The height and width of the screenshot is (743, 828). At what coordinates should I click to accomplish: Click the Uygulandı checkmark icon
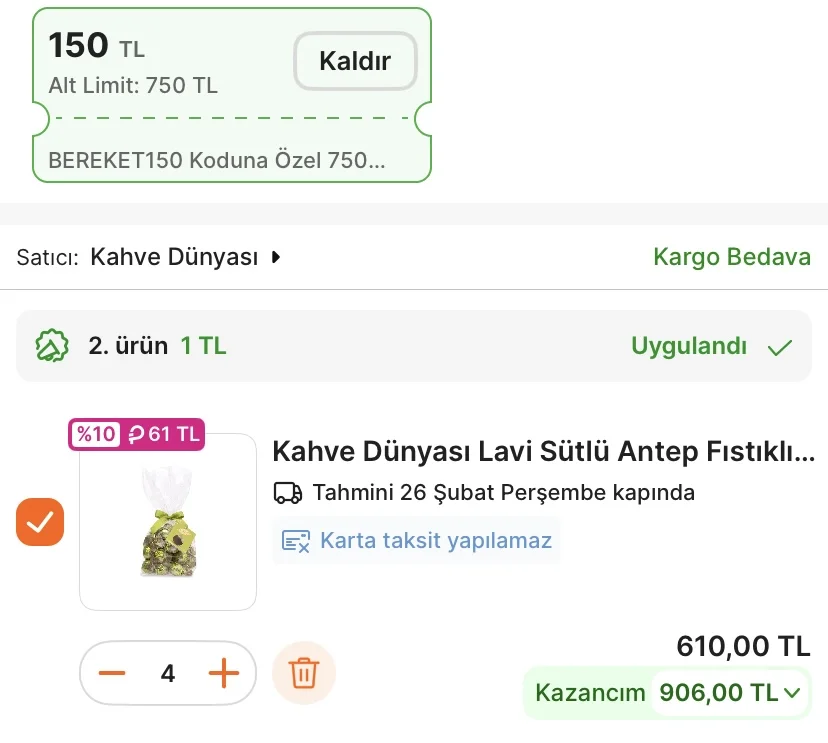pos(779,347)
